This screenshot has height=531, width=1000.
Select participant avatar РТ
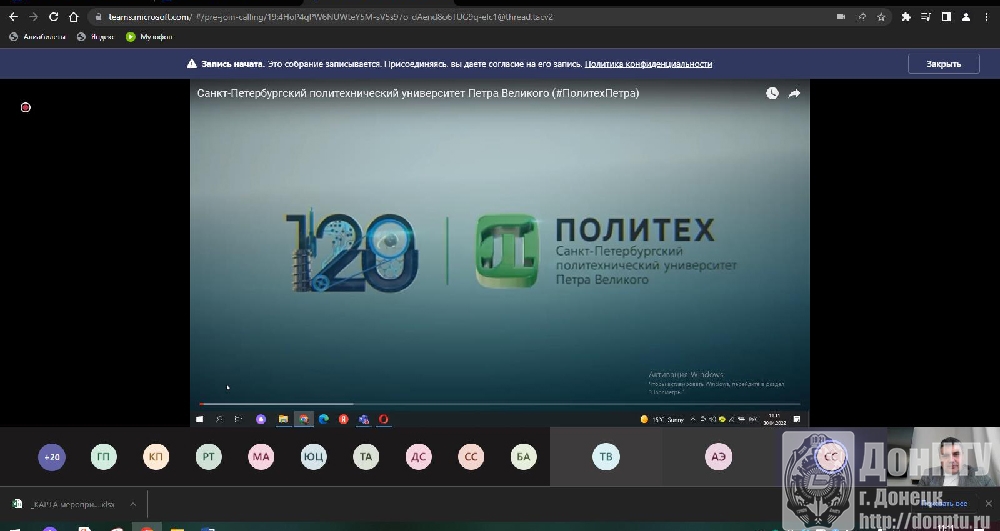coord(209,456)
